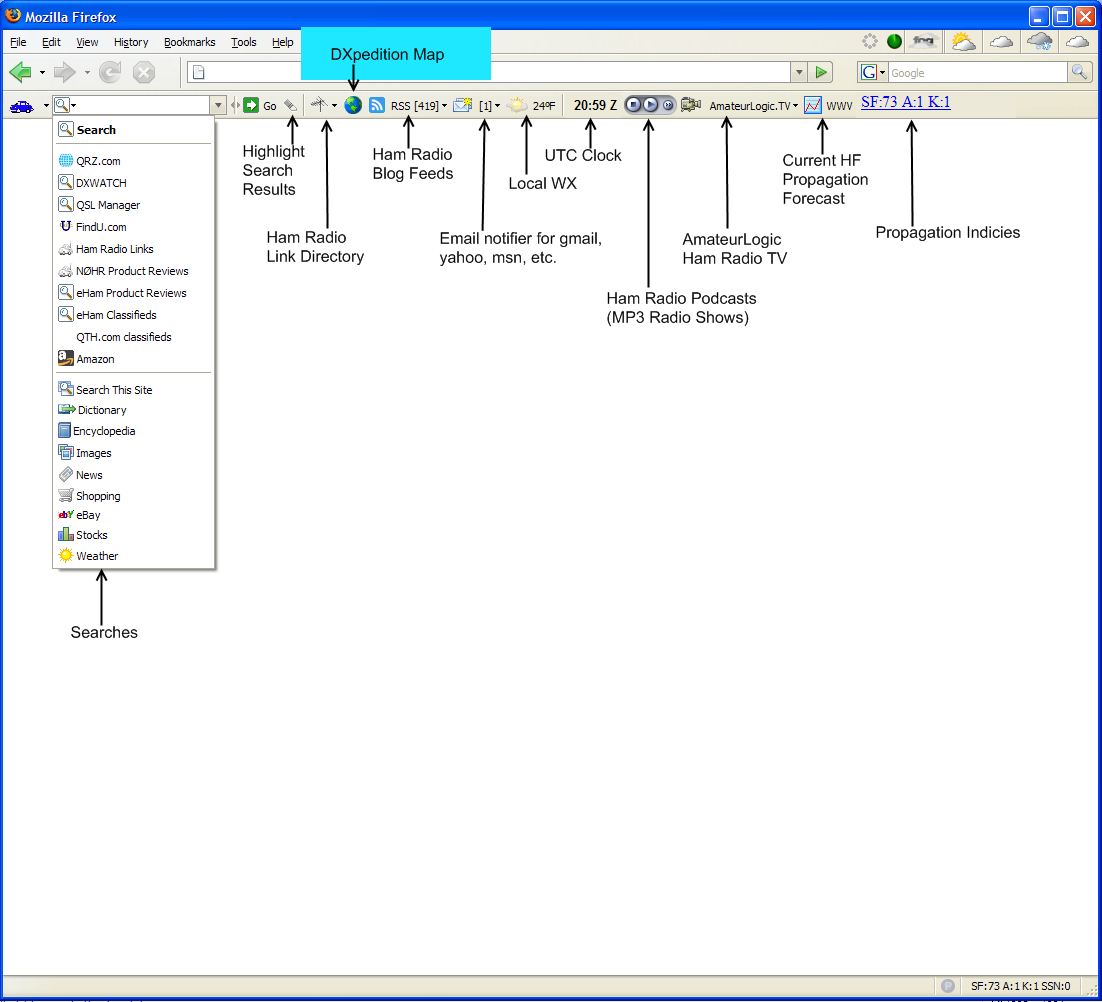Click the blue RSS feed icon

(377, 105)
